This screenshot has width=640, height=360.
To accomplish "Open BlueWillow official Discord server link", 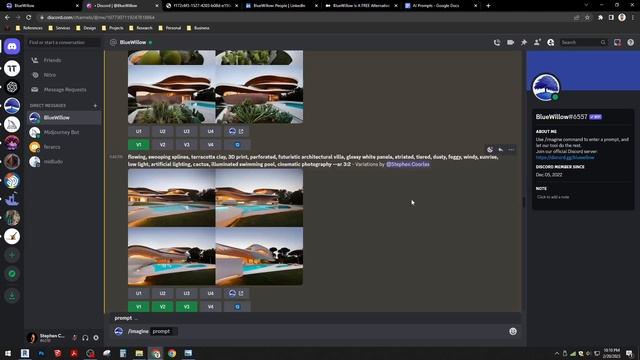I will (565, 158).
